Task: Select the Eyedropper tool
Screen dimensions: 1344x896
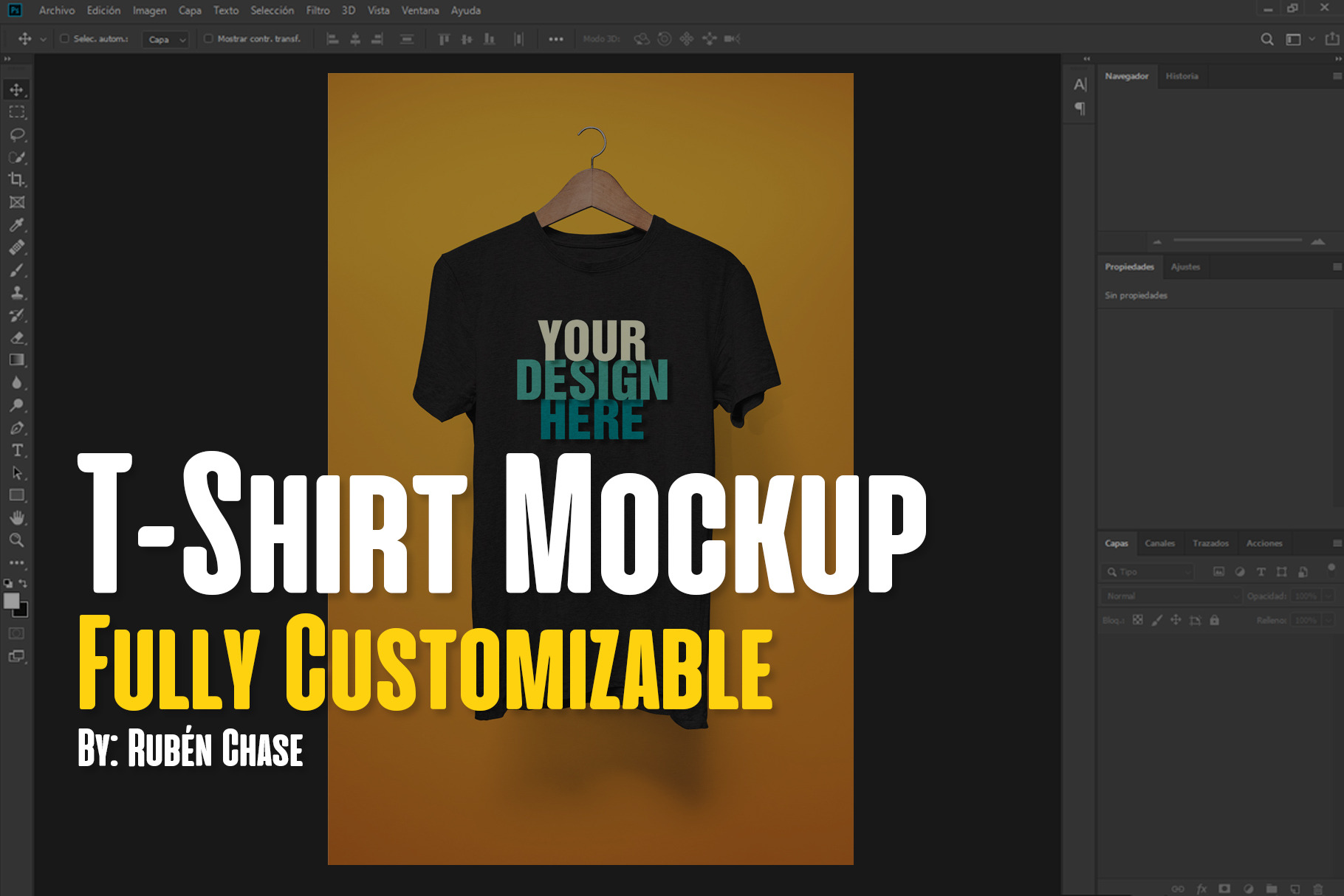Action: point(16,224)
